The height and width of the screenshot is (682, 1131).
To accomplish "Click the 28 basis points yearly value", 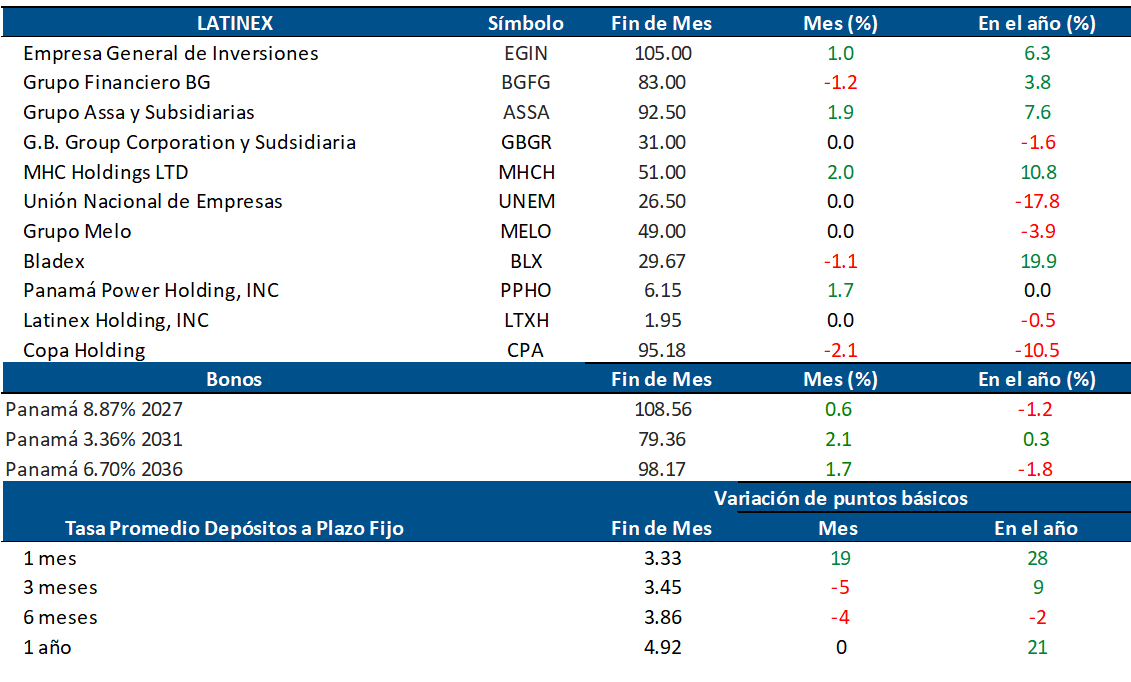I will [x=1037, y=559].
